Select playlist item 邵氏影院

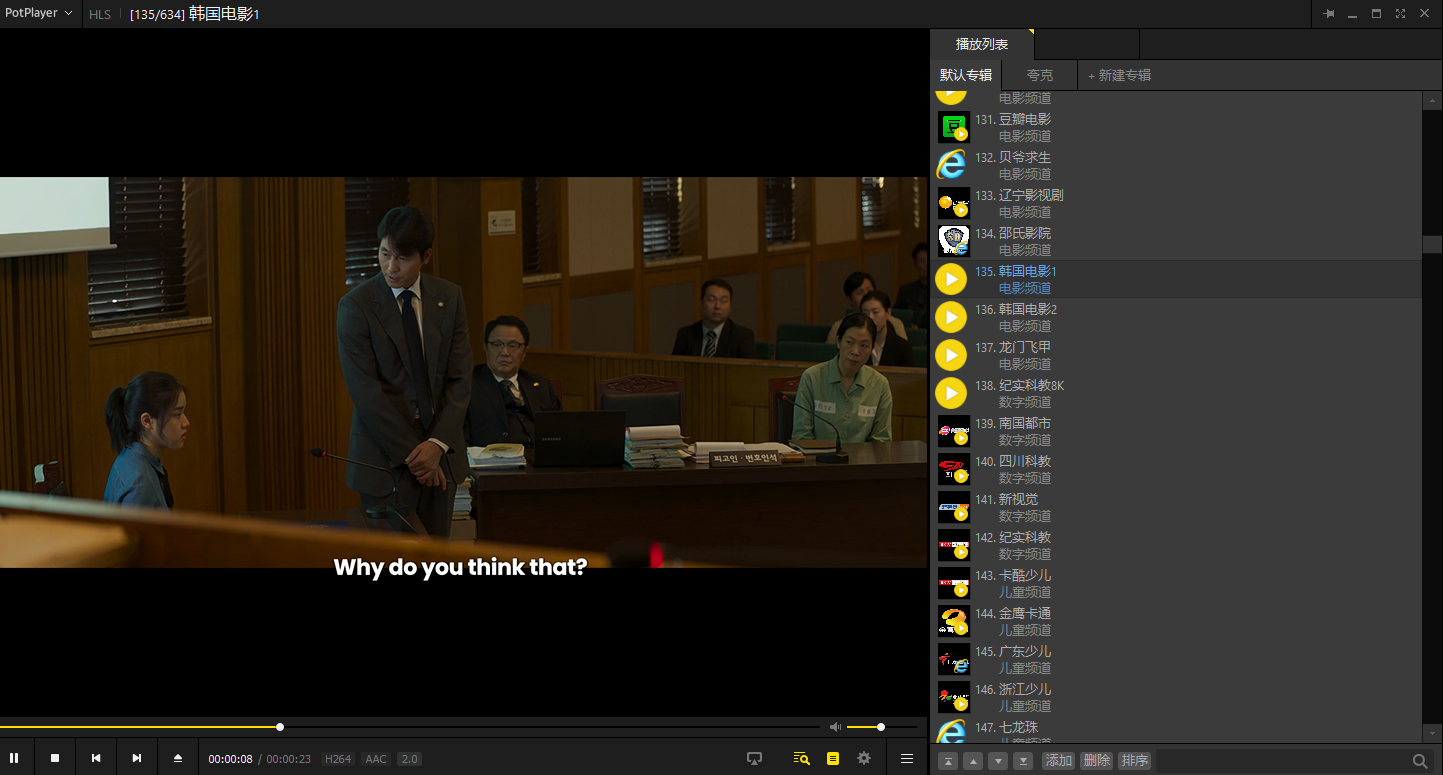click(x=1178, y=241)
